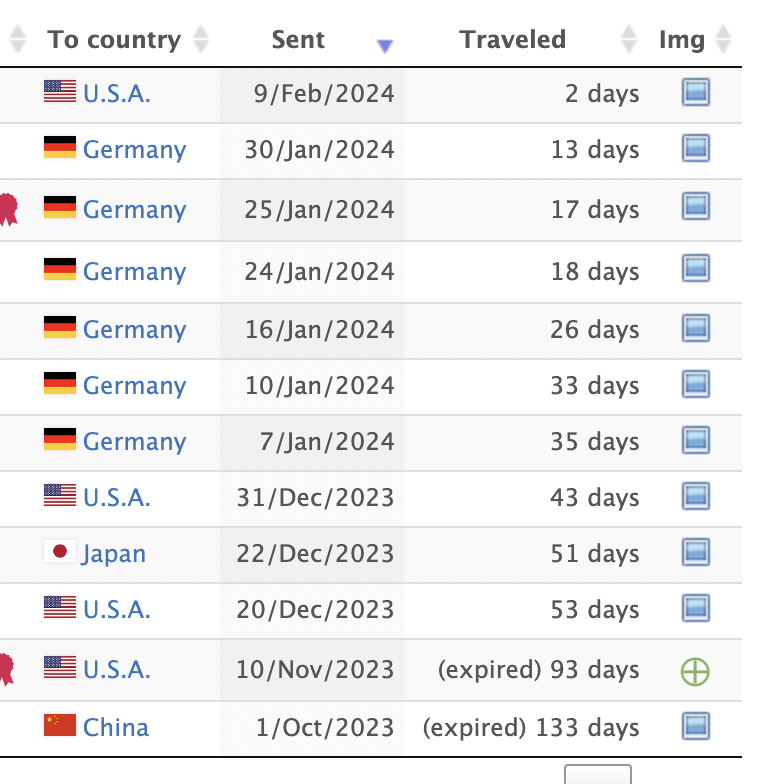Sort table by To country column
The height and width of the screenshot is (784, 778).
point(200,39)
